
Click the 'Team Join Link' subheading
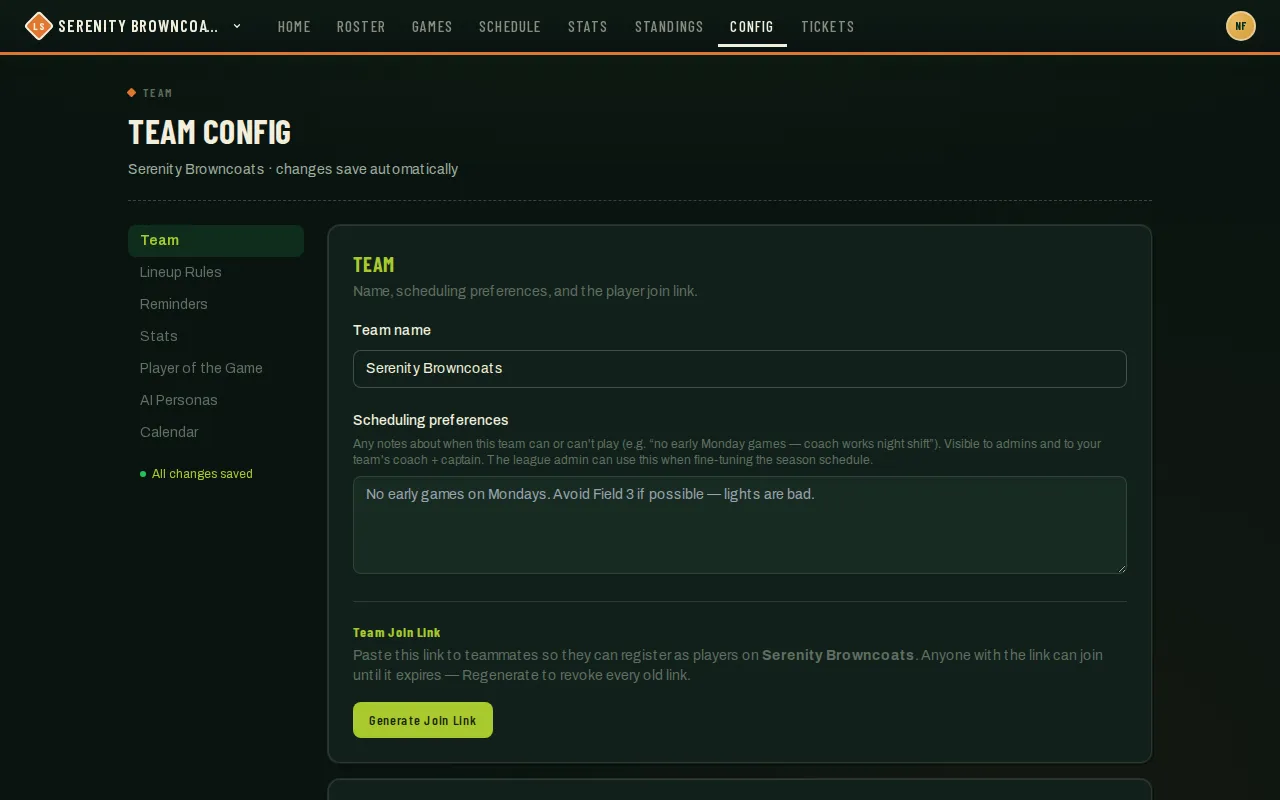[397, 633]
